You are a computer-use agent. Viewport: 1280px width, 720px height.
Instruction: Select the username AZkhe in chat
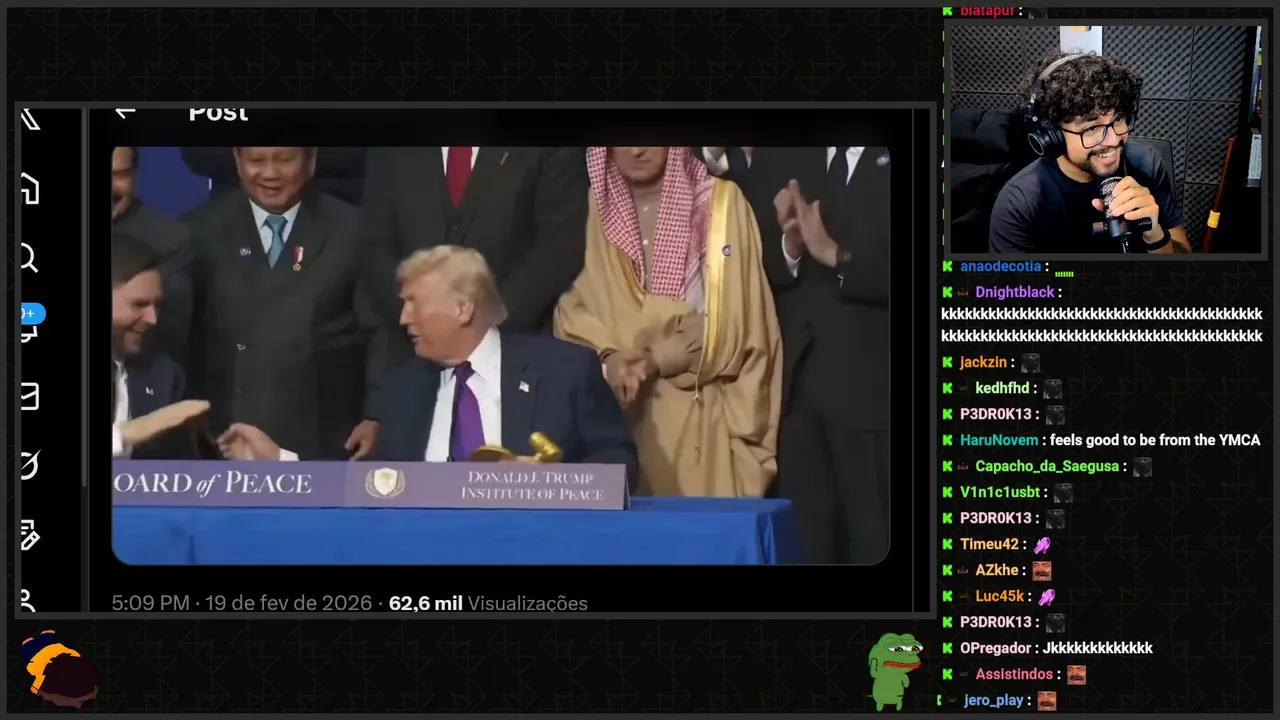(996, 571)
